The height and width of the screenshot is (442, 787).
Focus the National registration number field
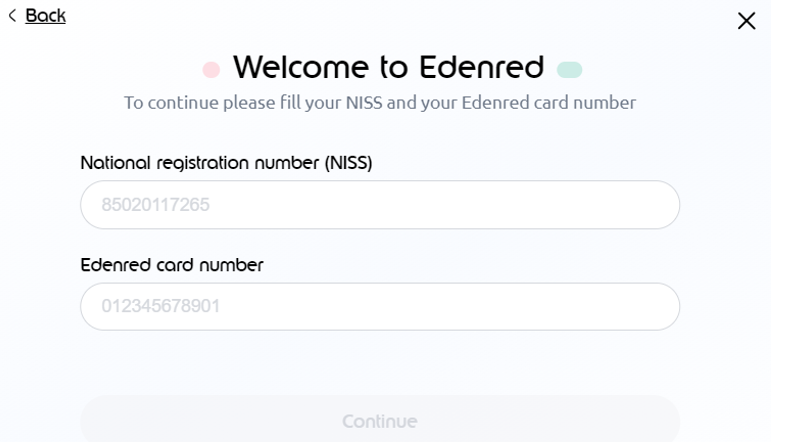380,205
